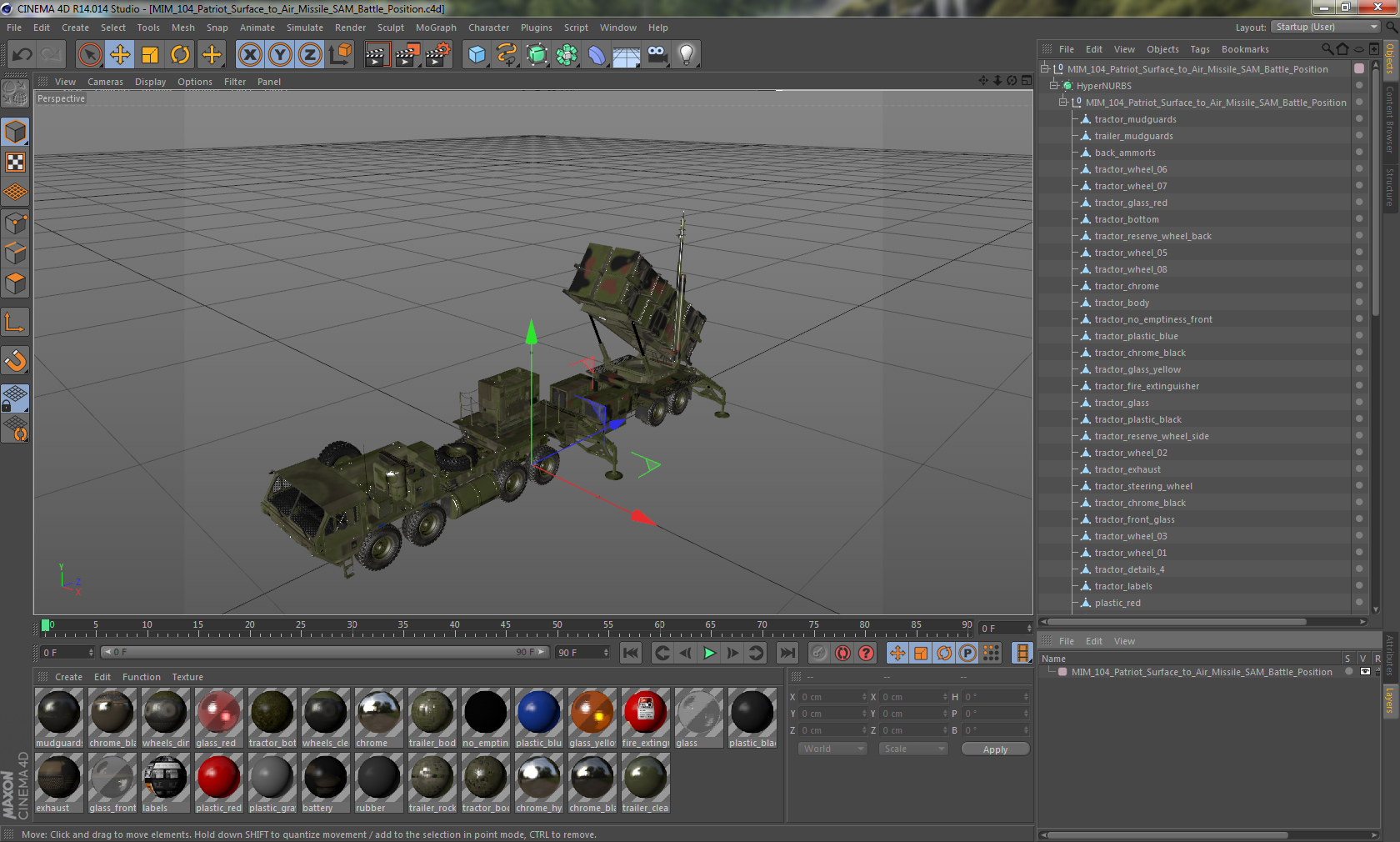Open the keyframe help question icon
Screen dimensions: 1400x842
click(867, 653)
